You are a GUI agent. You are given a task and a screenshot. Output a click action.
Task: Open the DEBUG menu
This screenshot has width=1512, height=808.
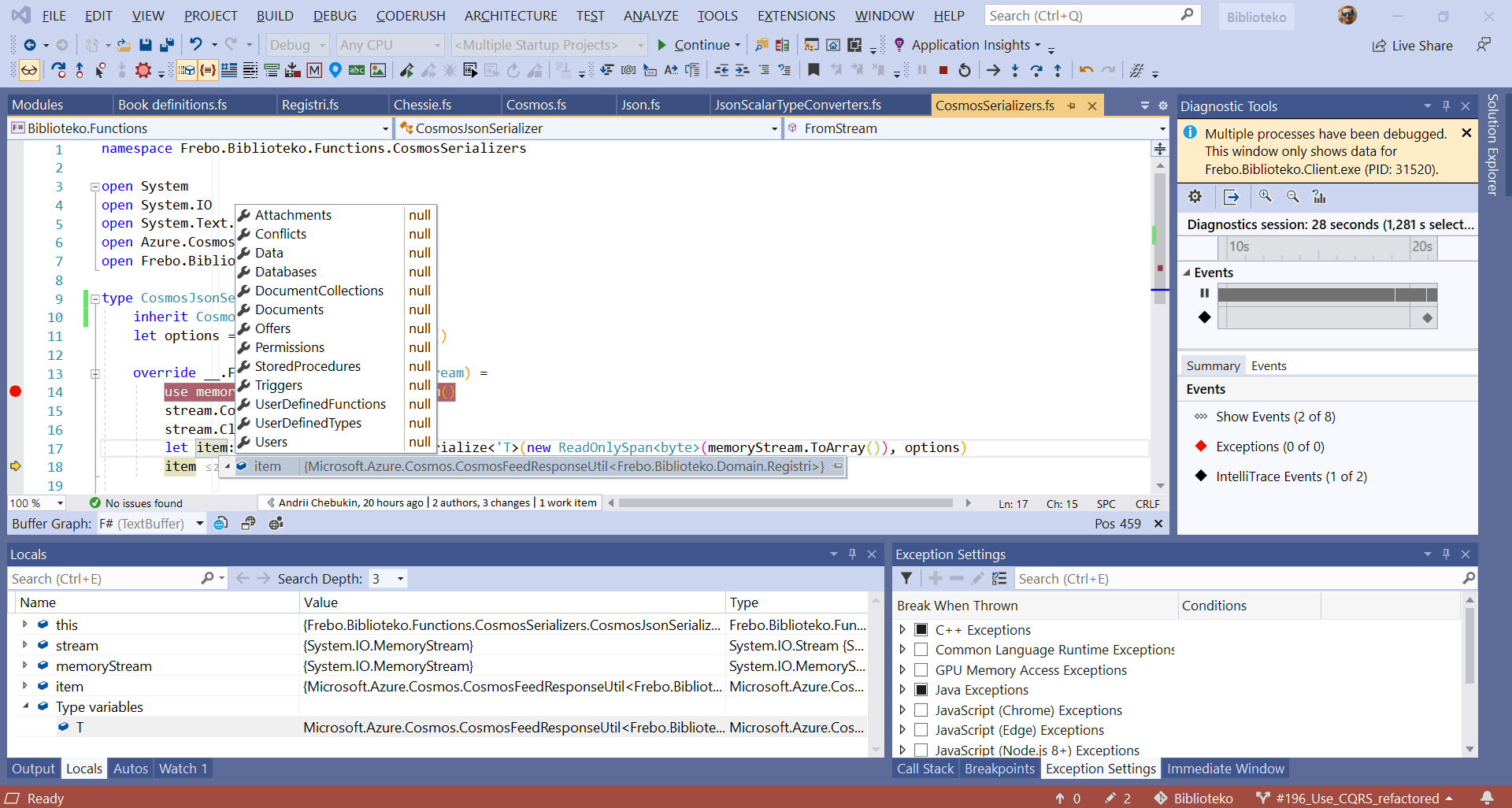click(334, 15)
